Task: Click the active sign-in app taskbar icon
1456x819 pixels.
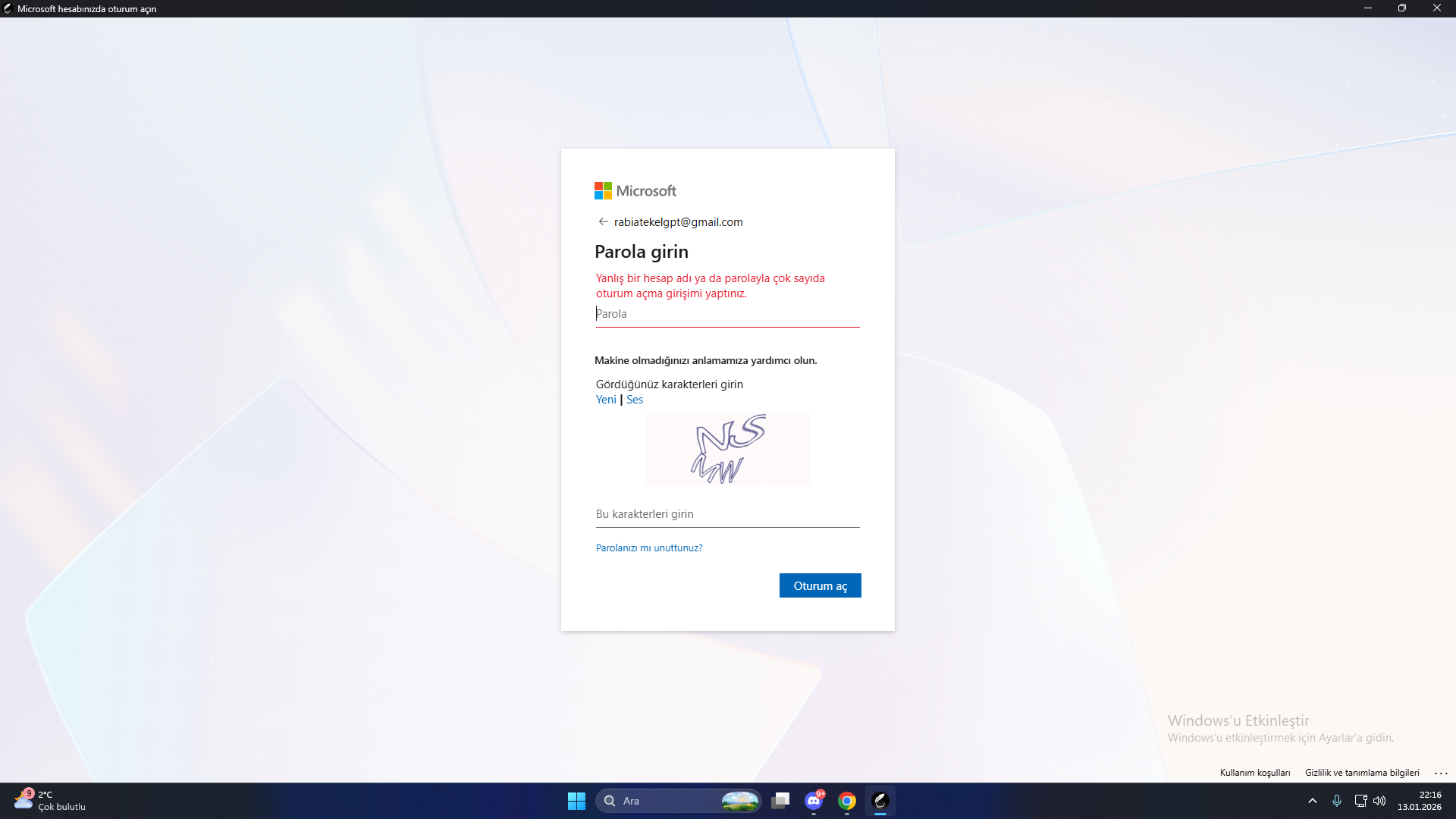Action: 880,801
